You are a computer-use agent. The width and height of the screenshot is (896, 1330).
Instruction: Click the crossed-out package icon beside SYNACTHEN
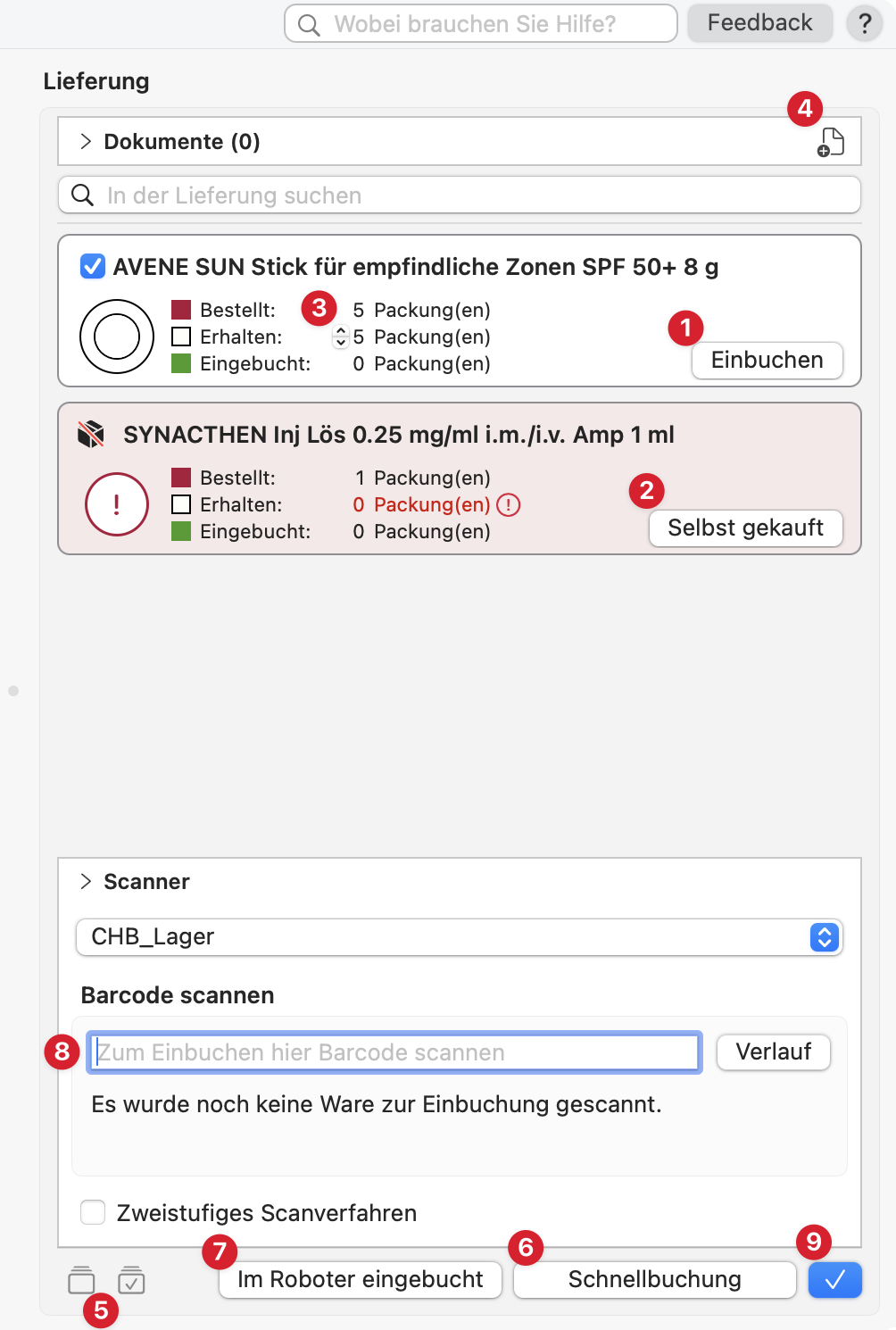(x=91, y=435)
